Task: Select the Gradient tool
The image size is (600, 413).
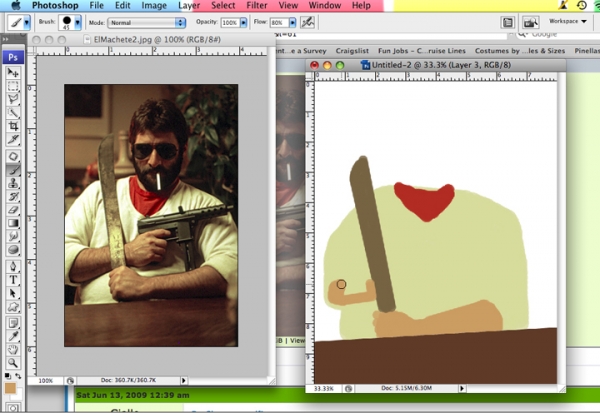Action: (13, 223)
